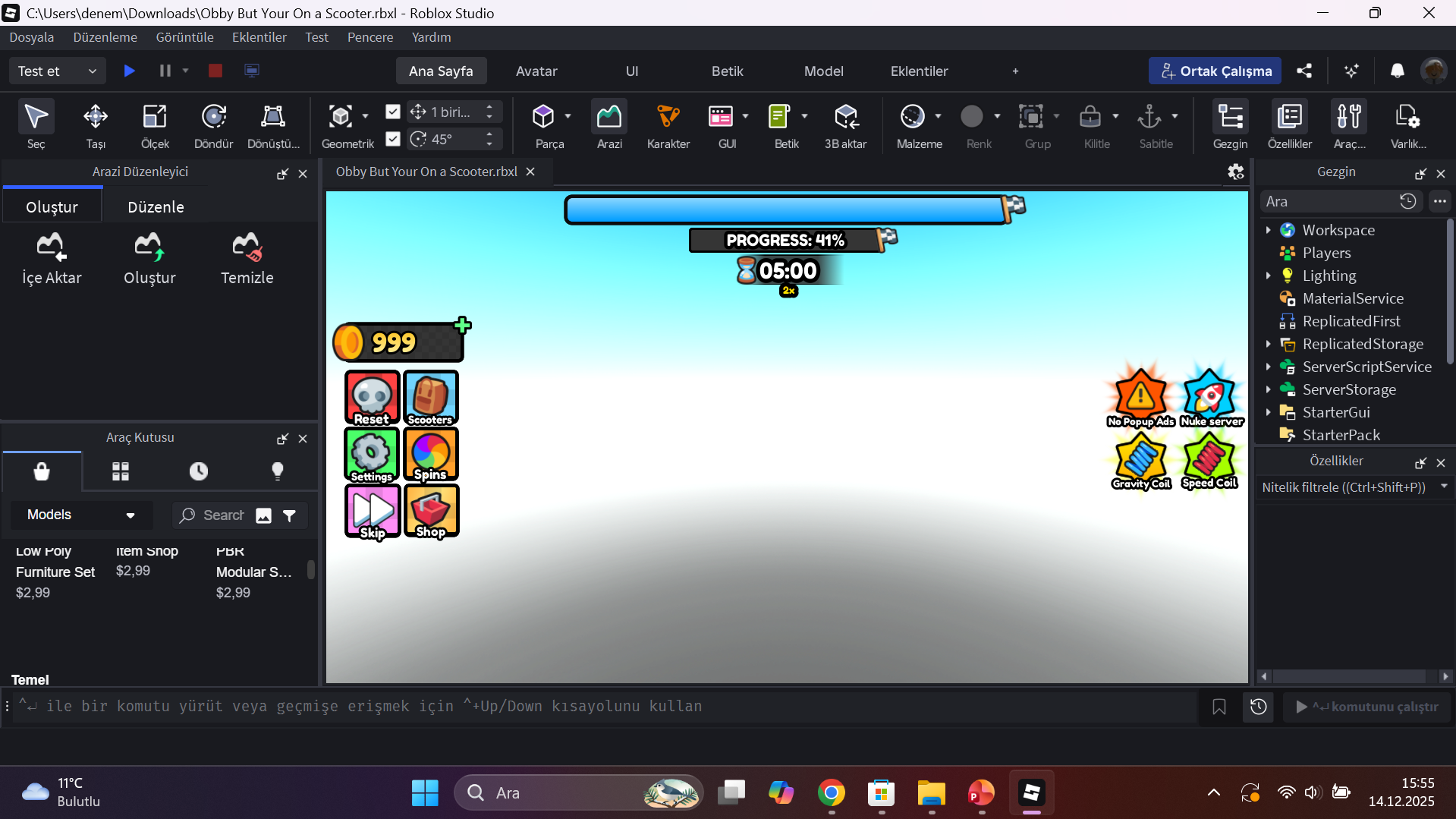
Task: Click the Scooters game button
Action: (x=431, y=398)
